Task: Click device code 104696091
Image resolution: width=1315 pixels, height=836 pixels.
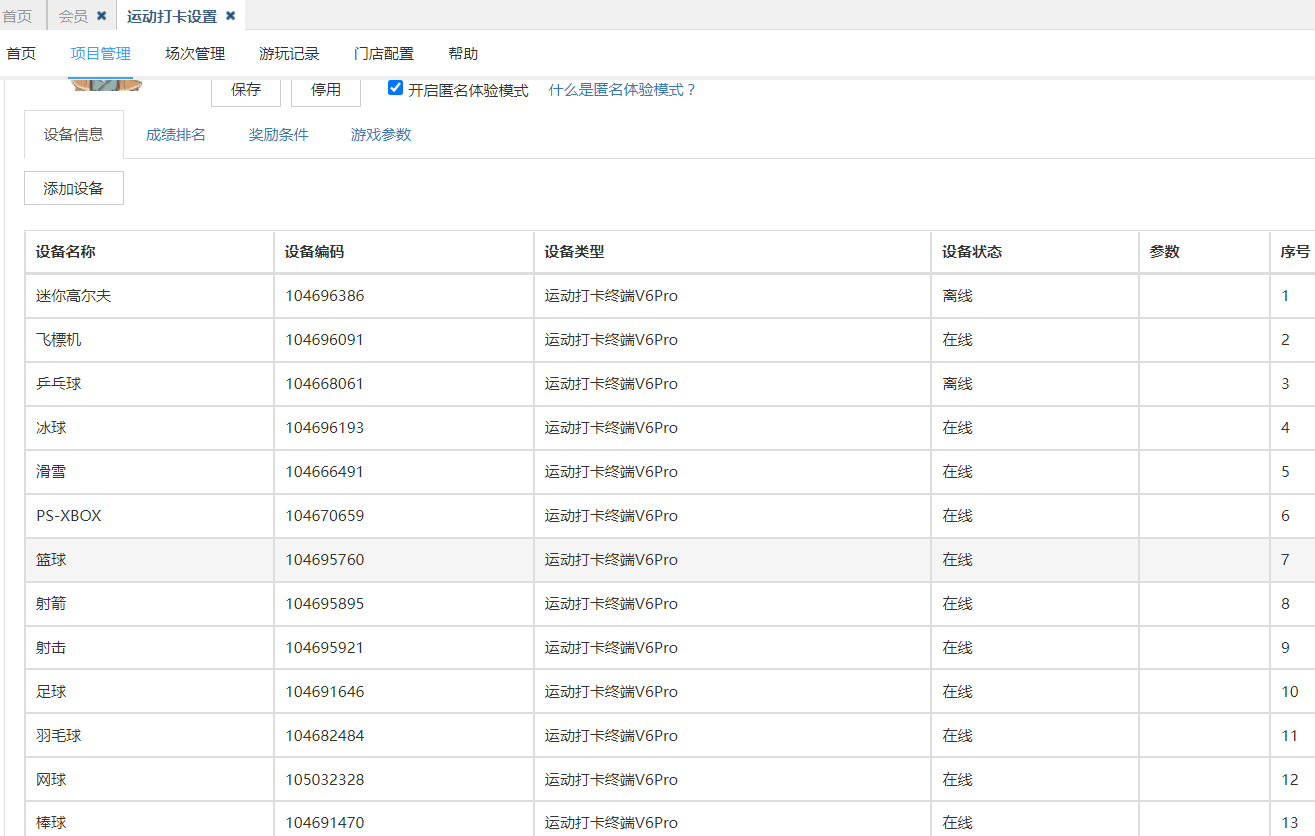Action: click(325, 340)
